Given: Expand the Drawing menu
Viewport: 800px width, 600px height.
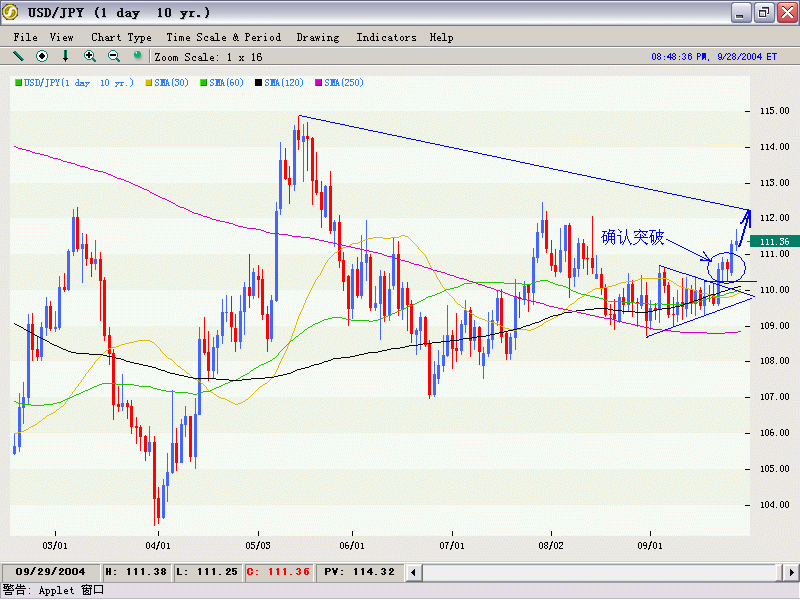Looking at the screenshot, I should click(x=318, y=37).
